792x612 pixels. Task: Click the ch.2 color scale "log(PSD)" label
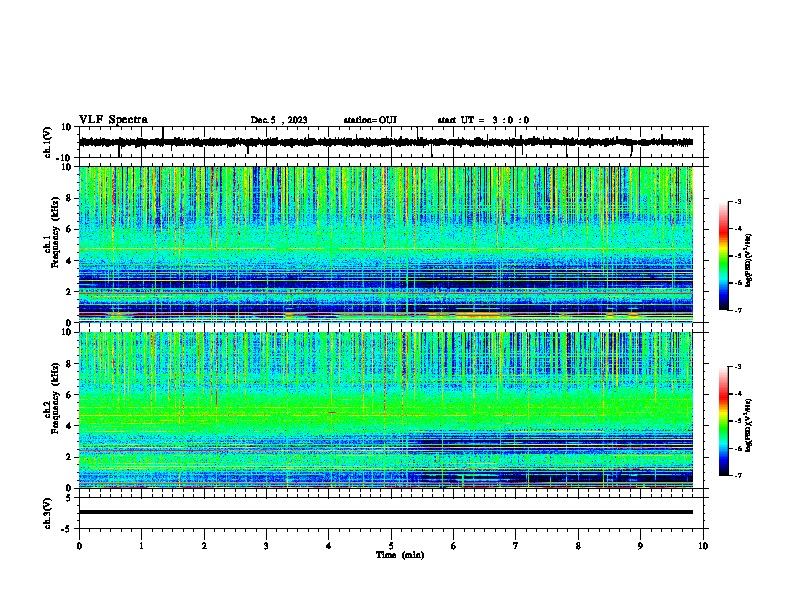click(749, 425)
